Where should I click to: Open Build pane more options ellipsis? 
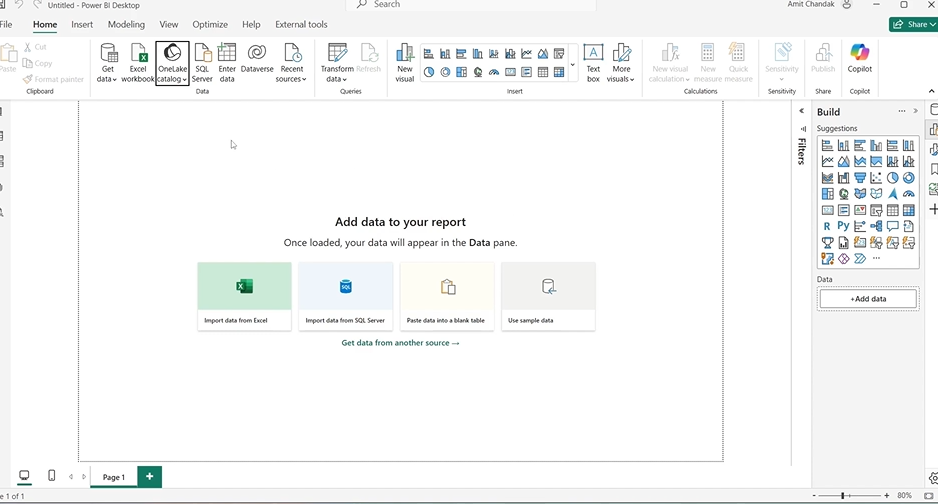click(x=902, y=111)
